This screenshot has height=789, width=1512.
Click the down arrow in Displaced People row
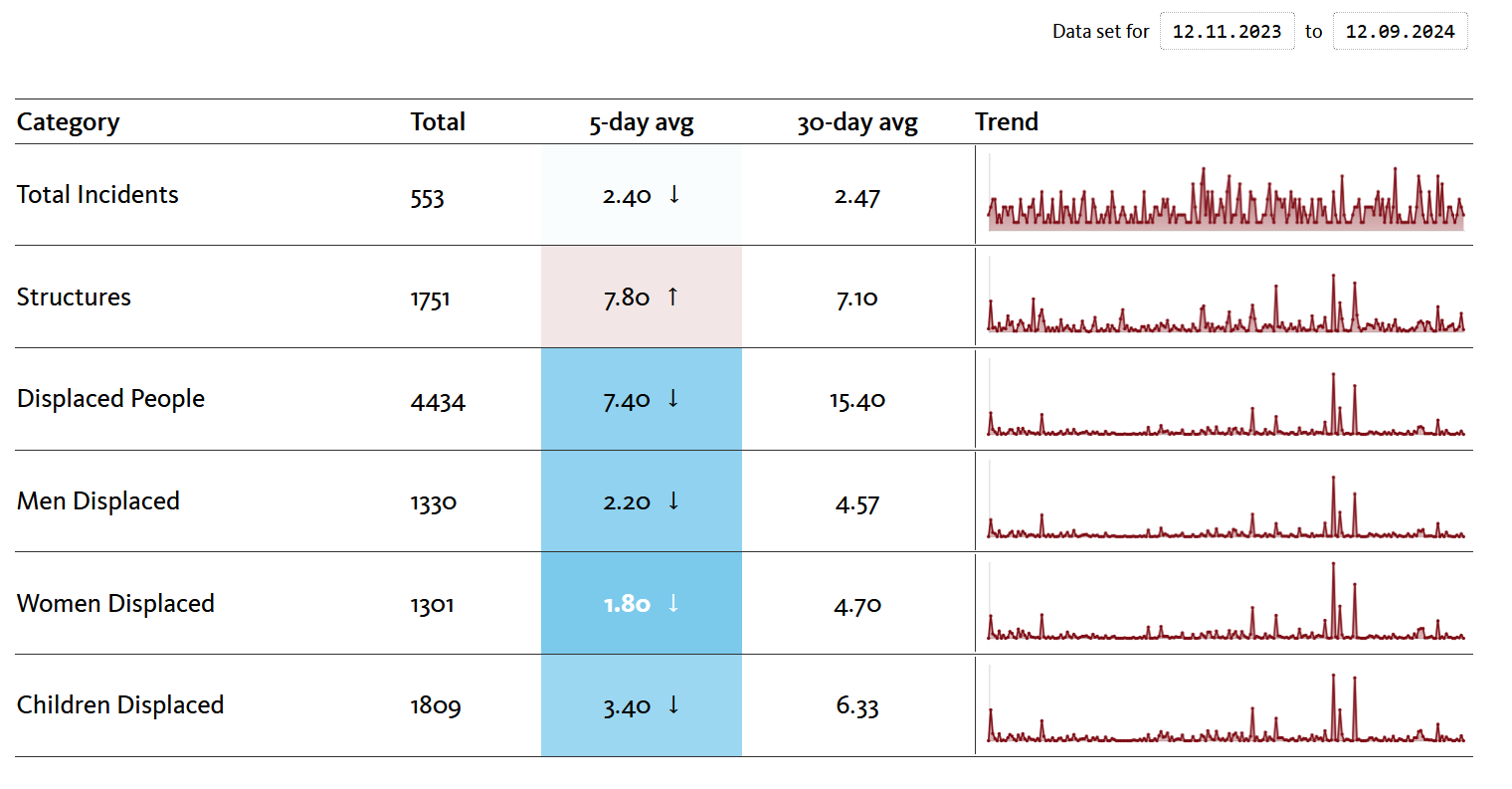[673, 399]
